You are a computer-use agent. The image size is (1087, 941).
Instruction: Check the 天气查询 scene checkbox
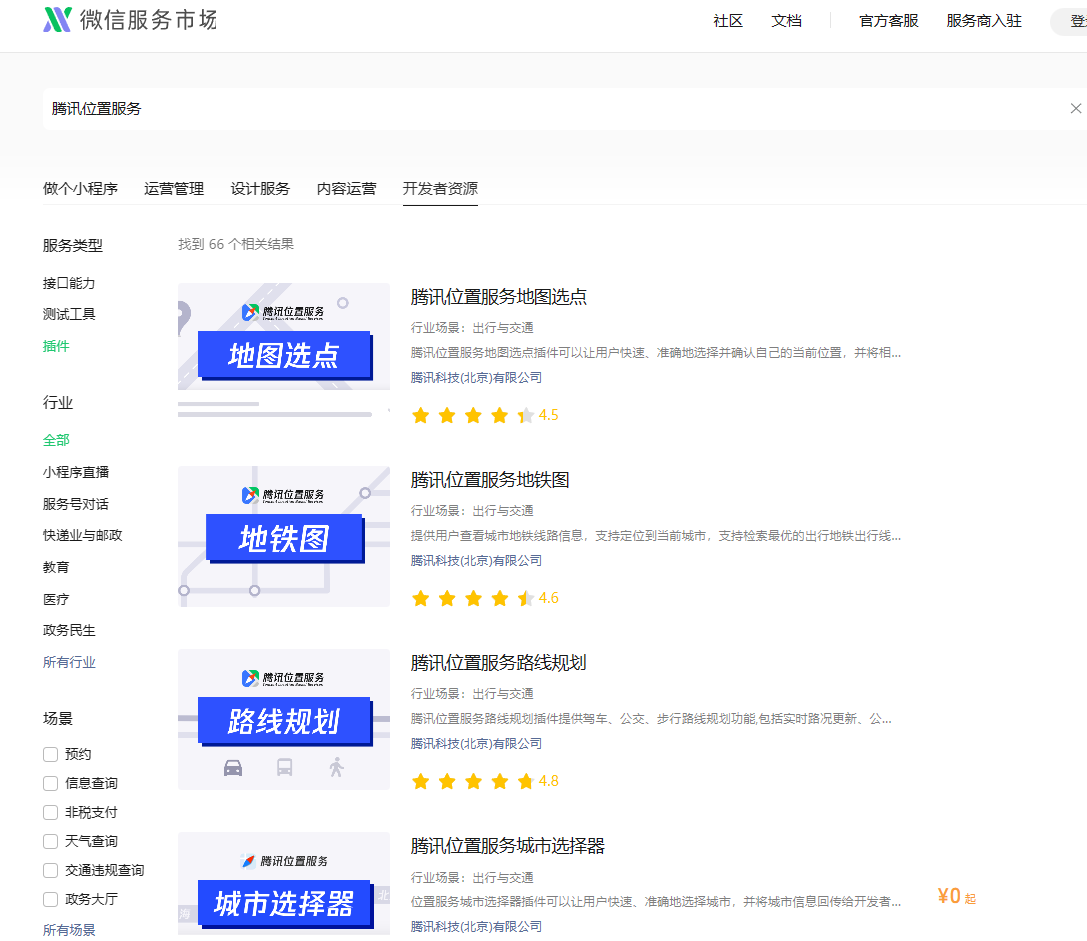[51, 841]
